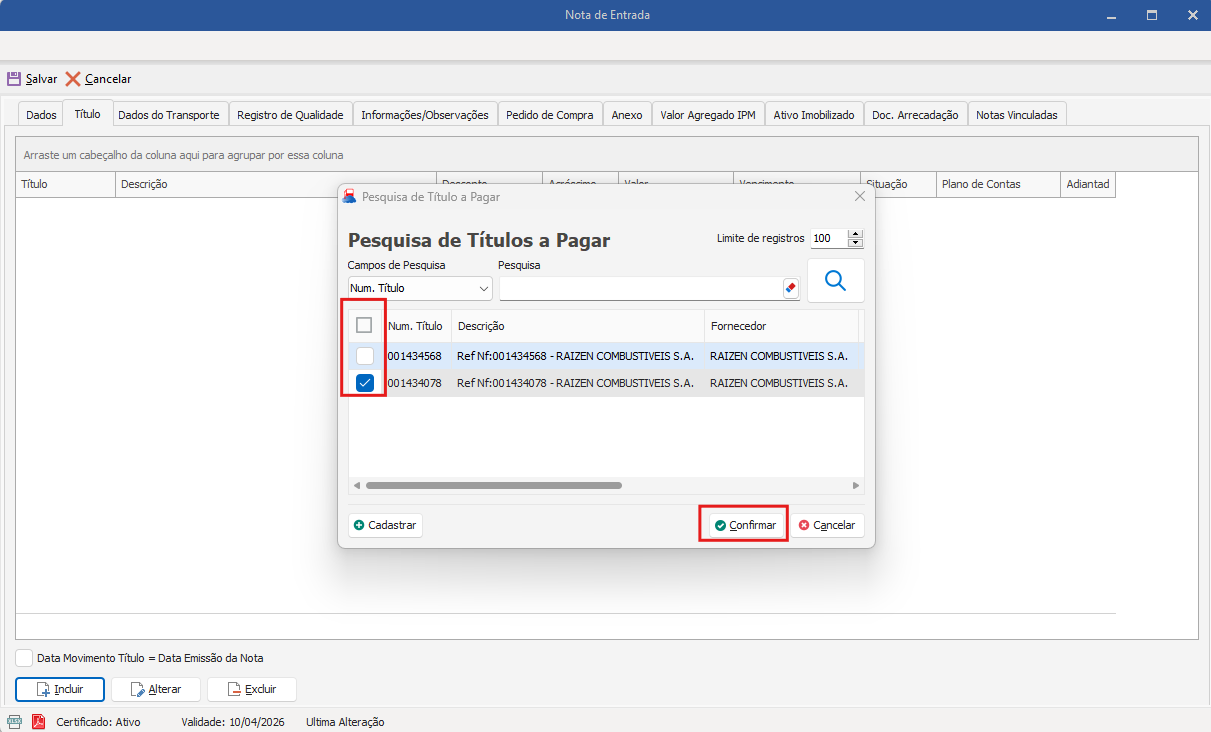Open the Notas Vinculadas tab
Screen dimensions: 1211x732
coord(1016,115)
